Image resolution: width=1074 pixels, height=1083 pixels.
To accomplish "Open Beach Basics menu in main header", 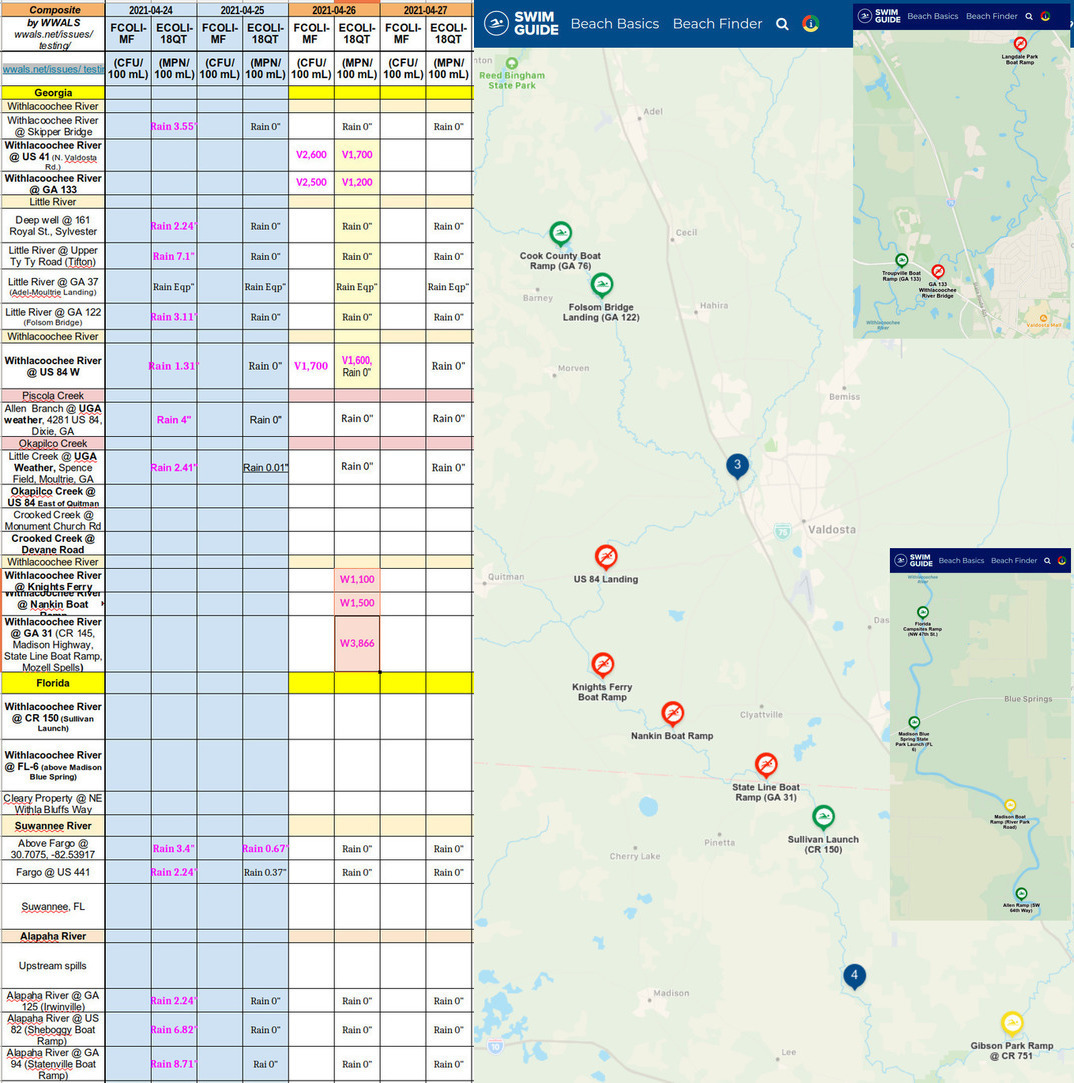I will click(615, 23).
